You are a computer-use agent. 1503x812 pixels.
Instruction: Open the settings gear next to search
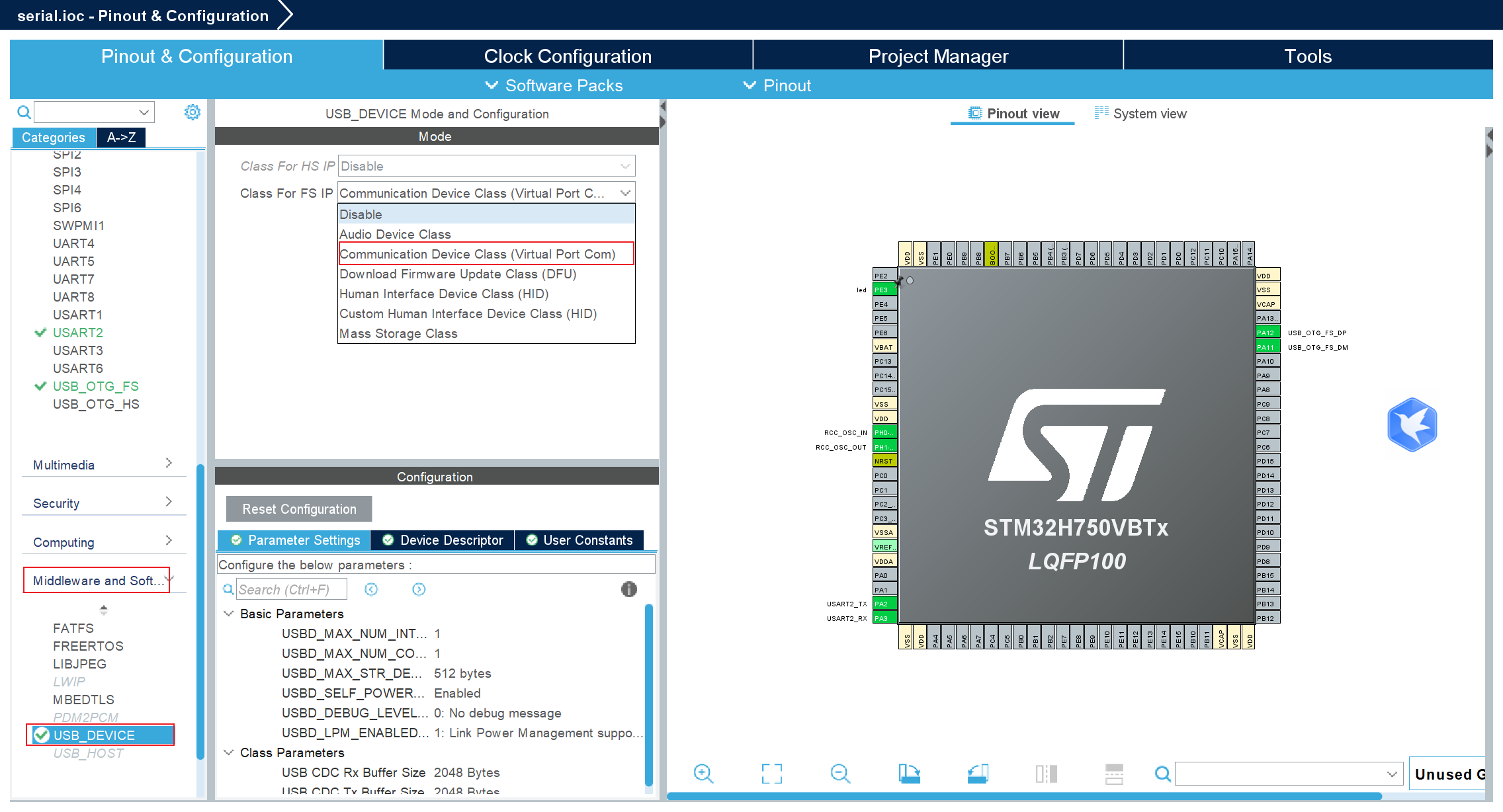(x=192, y=112)
